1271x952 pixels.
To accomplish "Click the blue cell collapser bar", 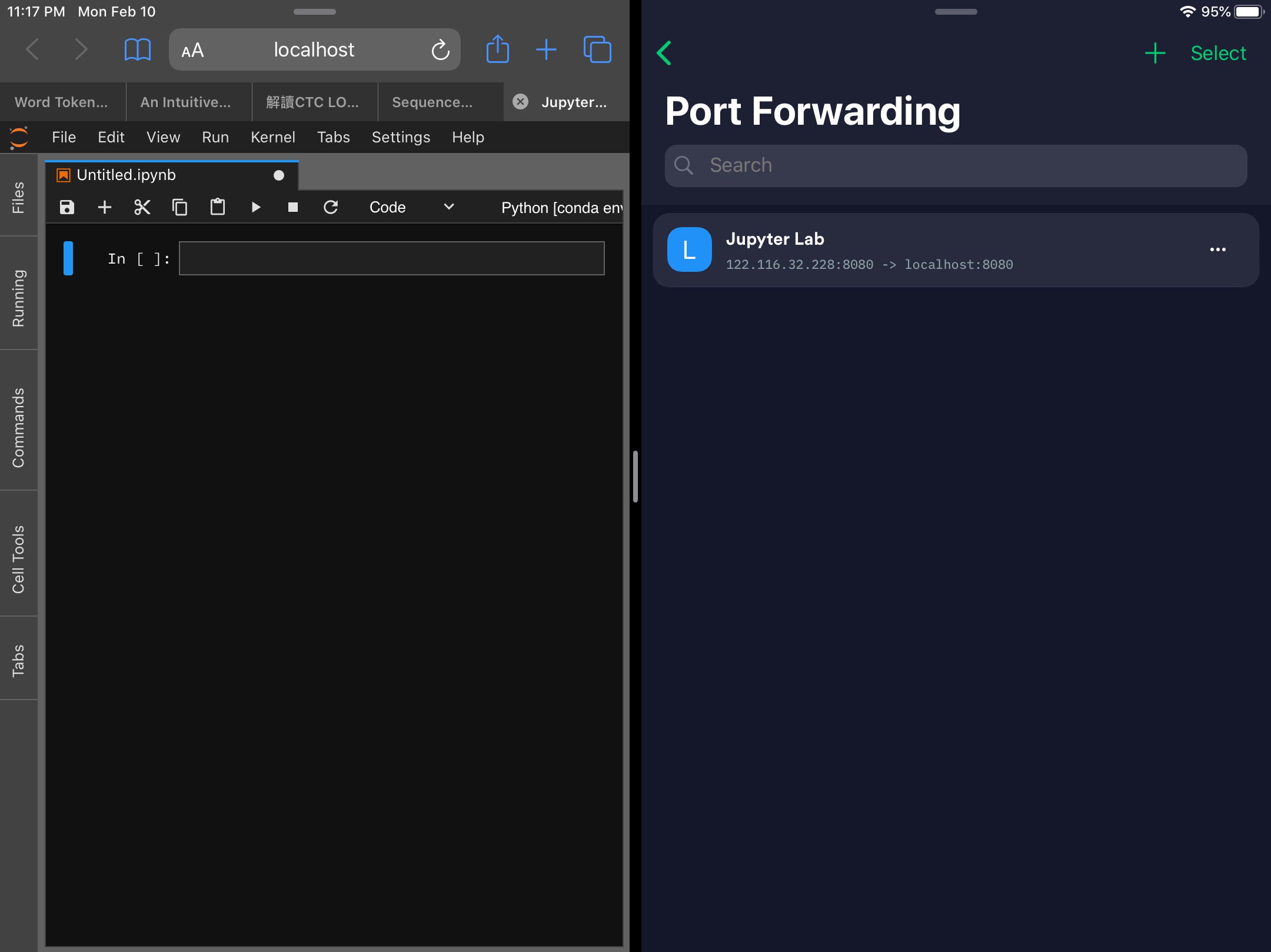I will 68,258.
